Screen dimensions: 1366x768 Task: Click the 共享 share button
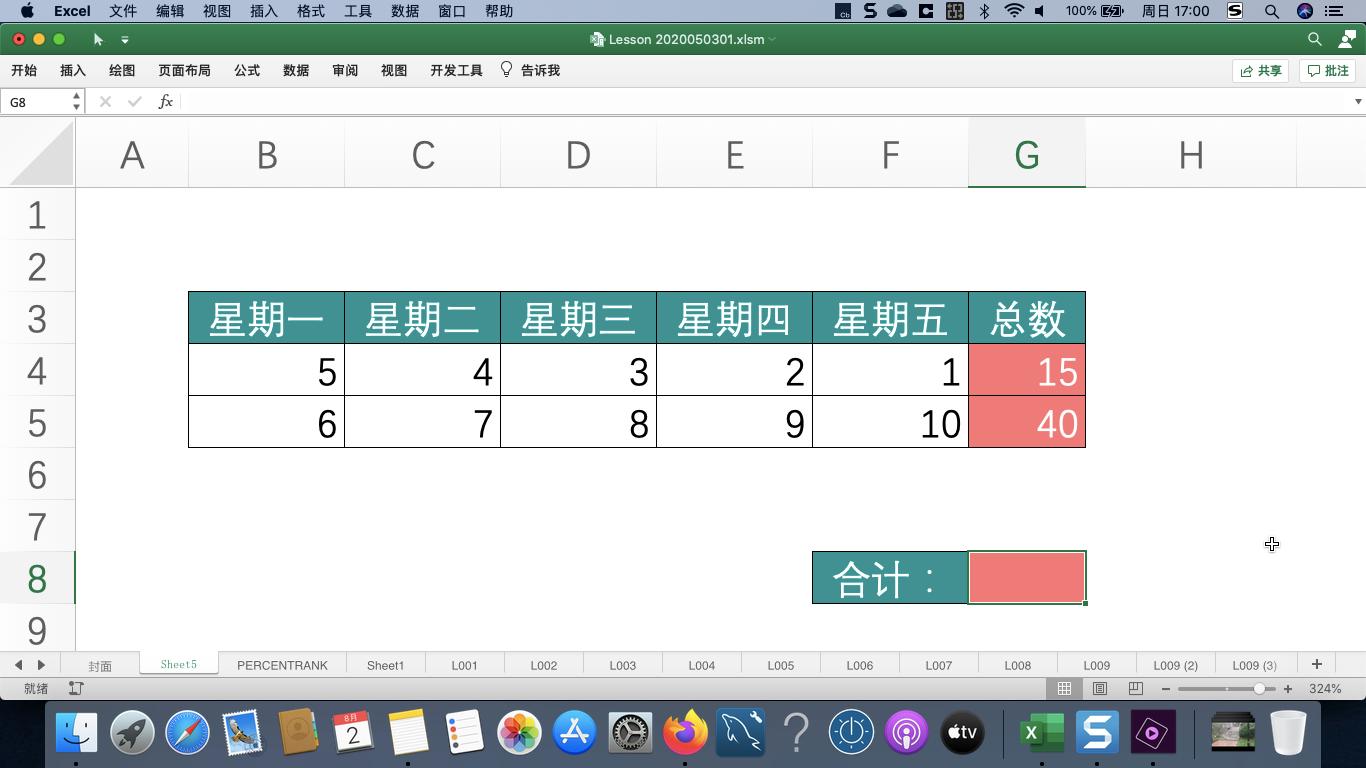click(x=1260, y=71)
